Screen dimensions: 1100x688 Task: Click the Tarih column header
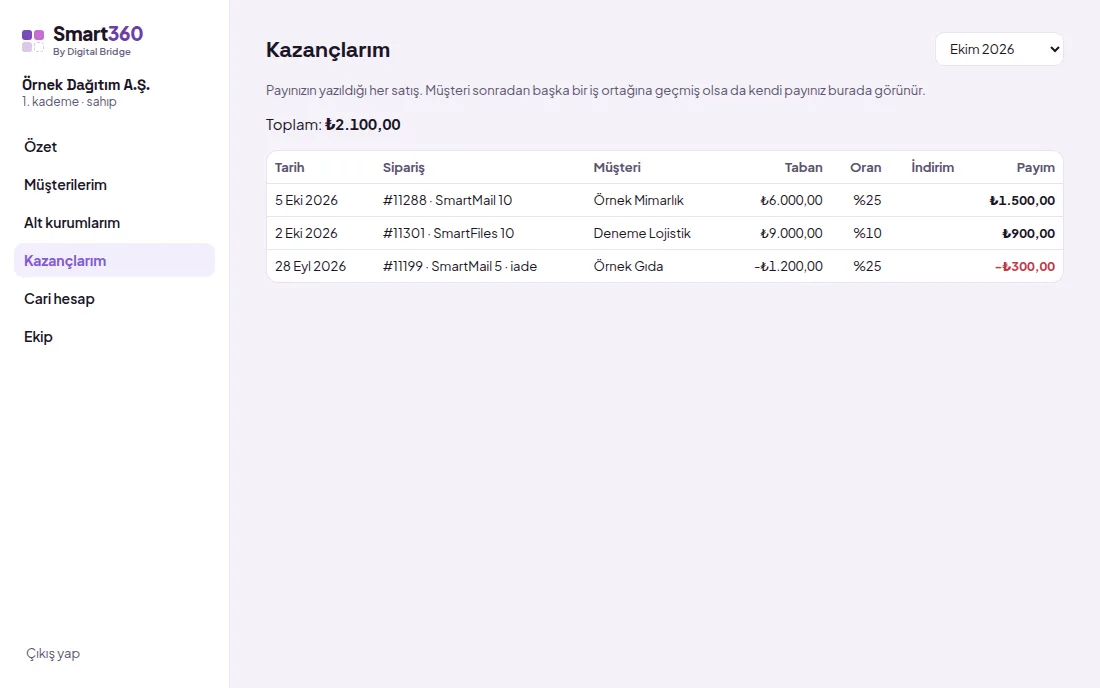click(x=289, y=167)
